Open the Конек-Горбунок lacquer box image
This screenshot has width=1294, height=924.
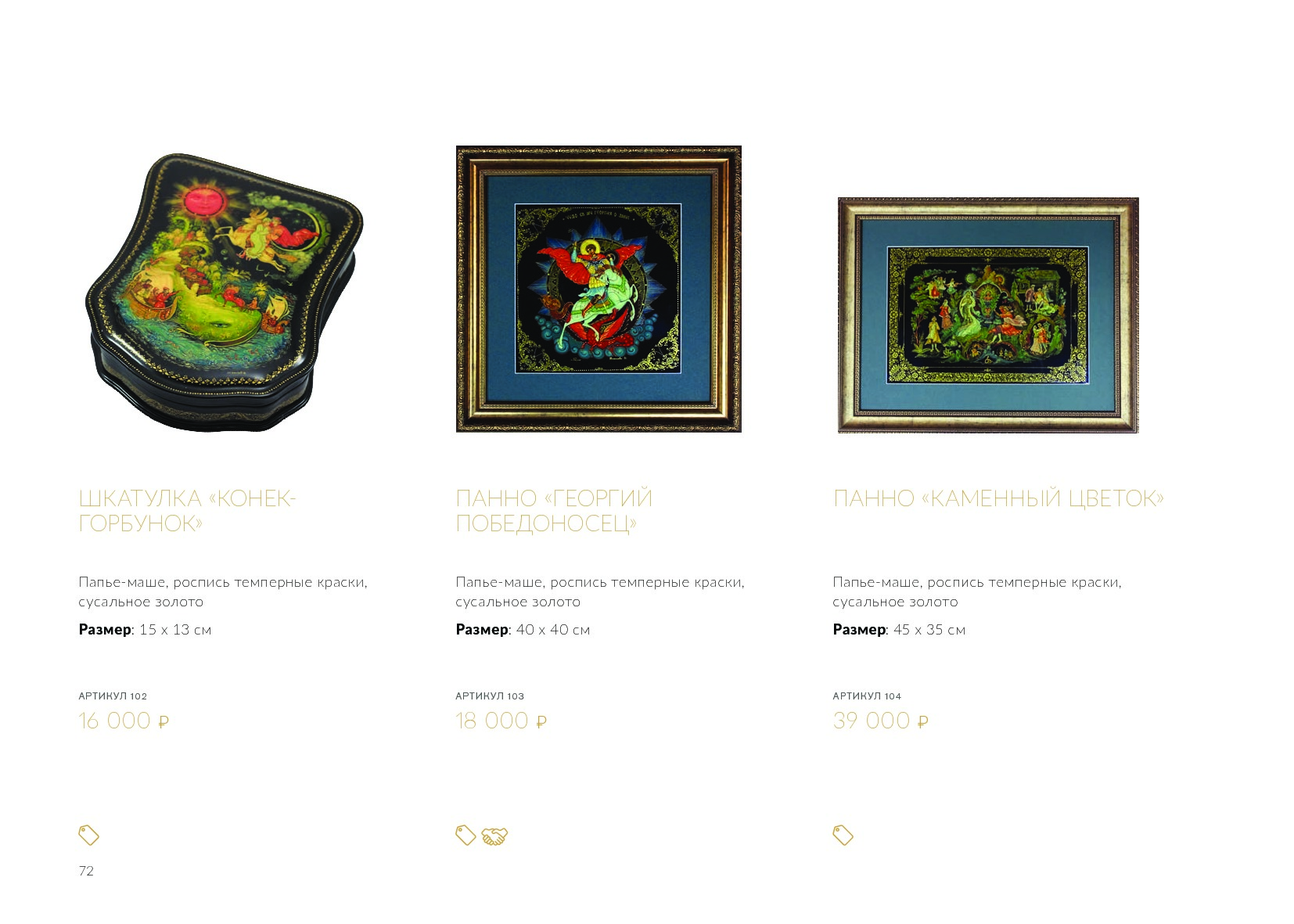tap(224, 293)
